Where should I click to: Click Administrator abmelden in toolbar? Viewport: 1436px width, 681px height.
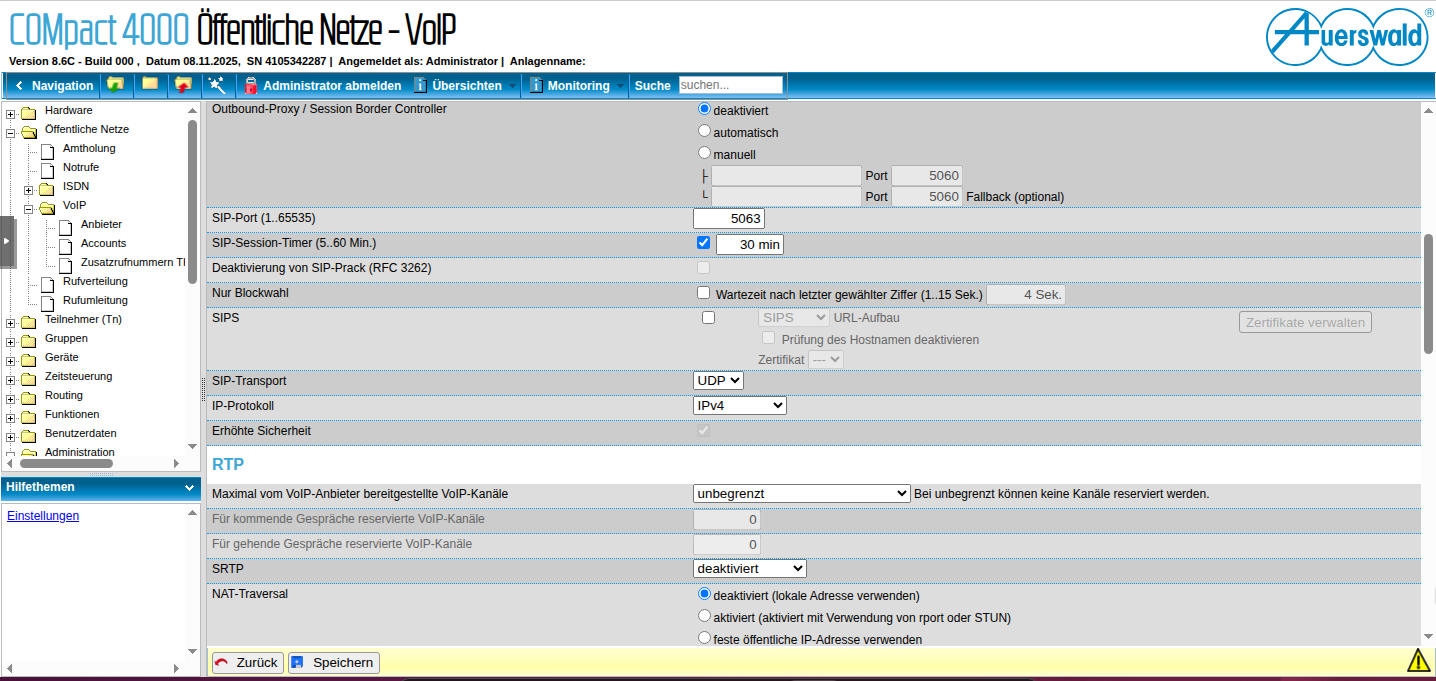coord(332,86)
